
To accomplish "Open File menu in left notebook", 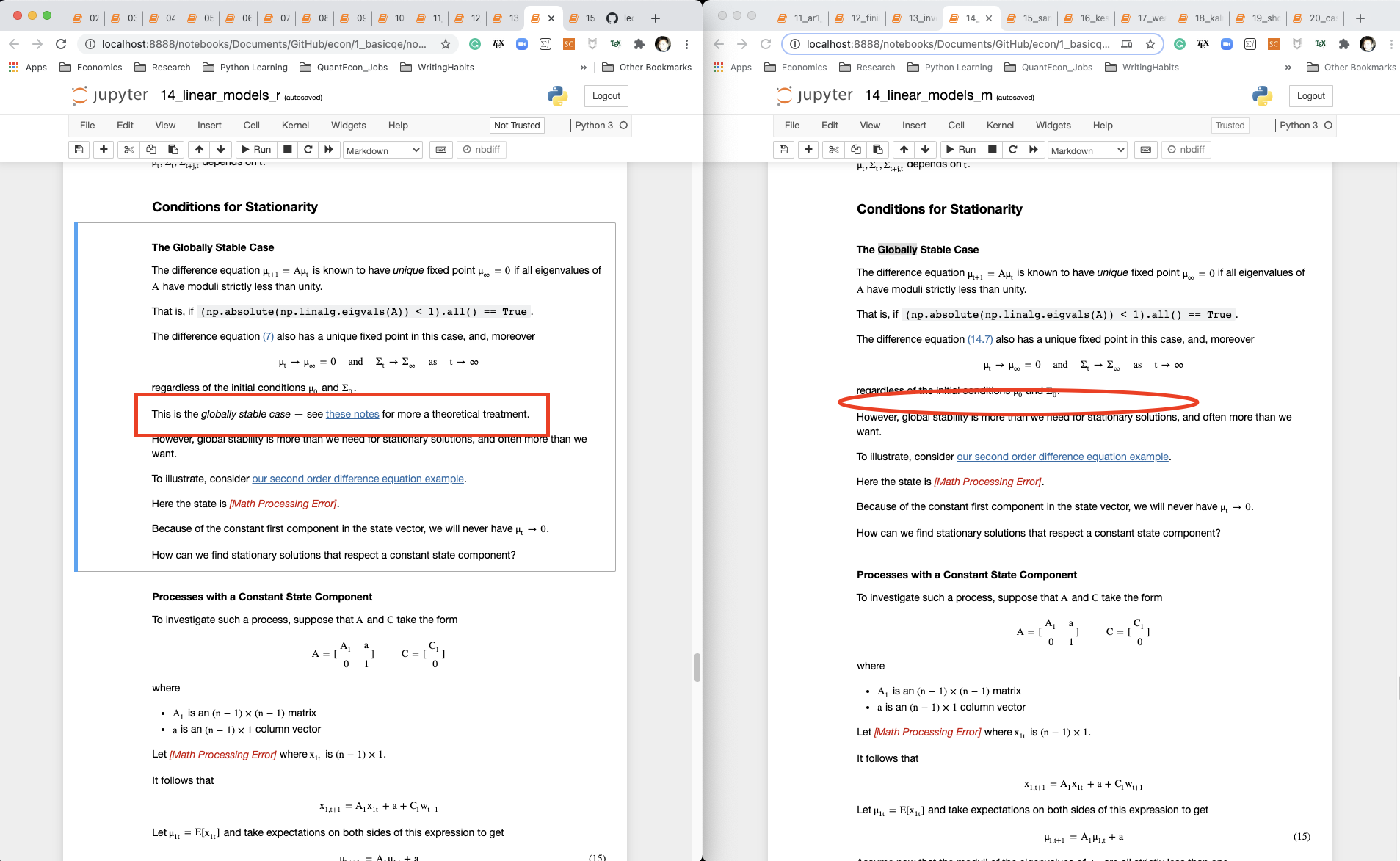I will [x=87, y=125].
